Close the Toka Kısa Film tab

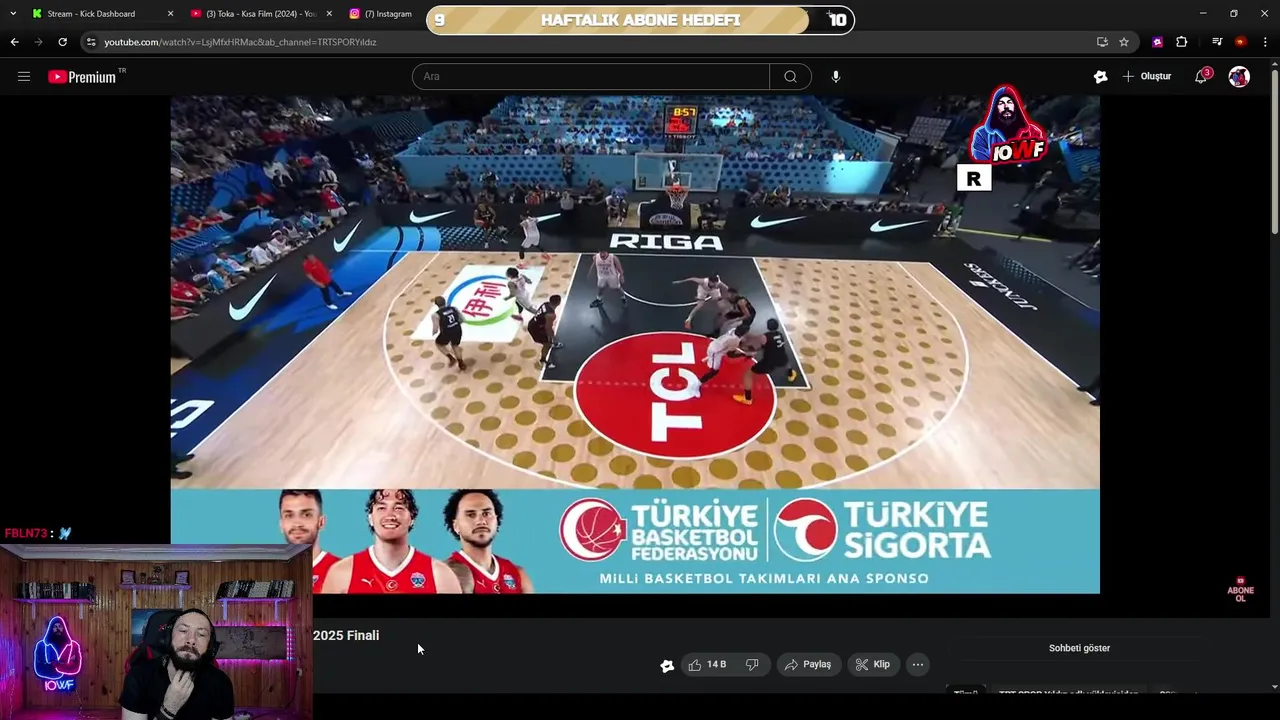click(x=329, y=14)
